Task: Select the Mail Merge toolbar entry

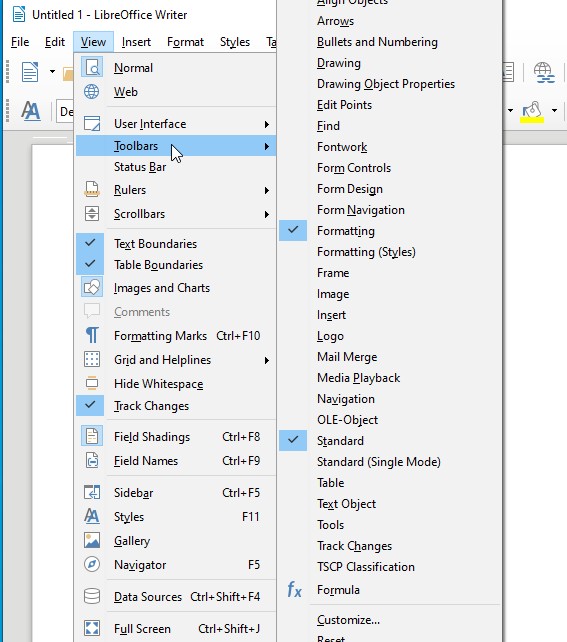Action: [389, 357]
